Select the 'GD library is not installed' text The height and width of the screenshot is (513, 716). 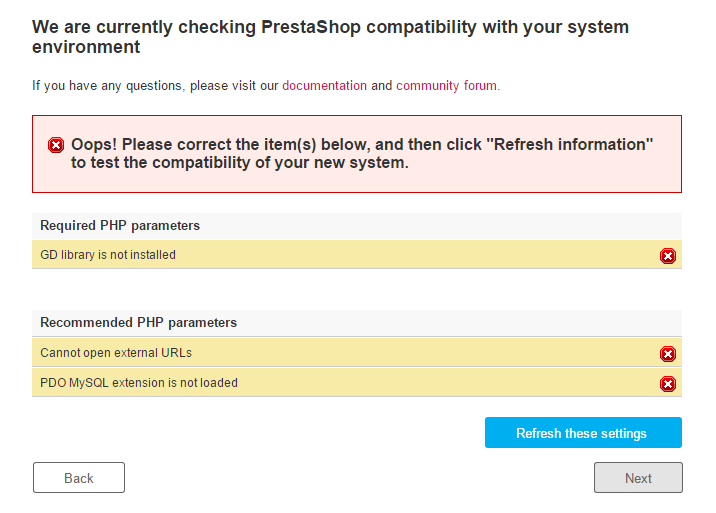[x=108, y=255]
